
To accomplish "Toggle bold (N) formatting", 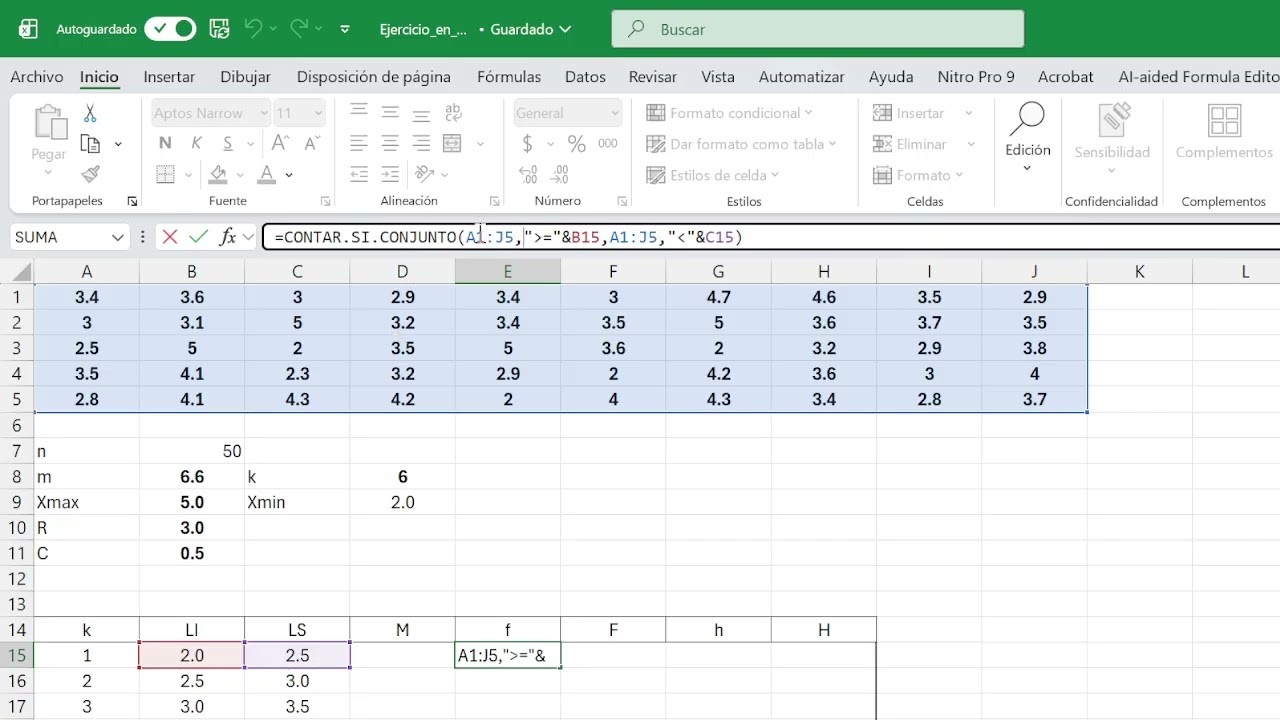I will click(x=165, y=144).
